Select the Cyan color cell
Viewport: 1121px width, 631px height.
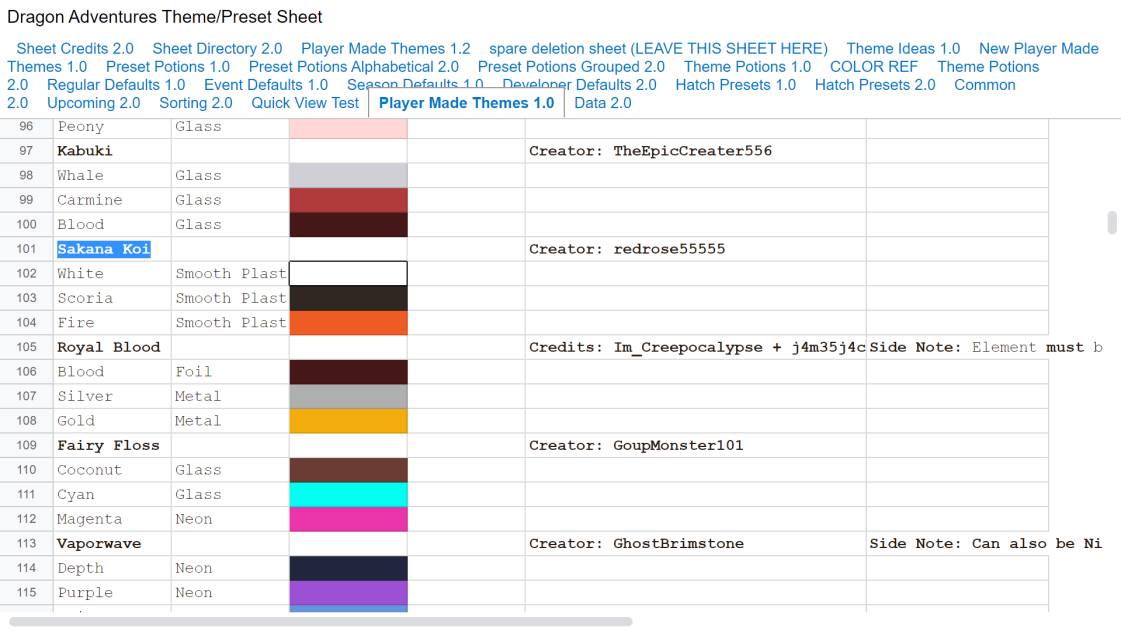tap(348, 495)
